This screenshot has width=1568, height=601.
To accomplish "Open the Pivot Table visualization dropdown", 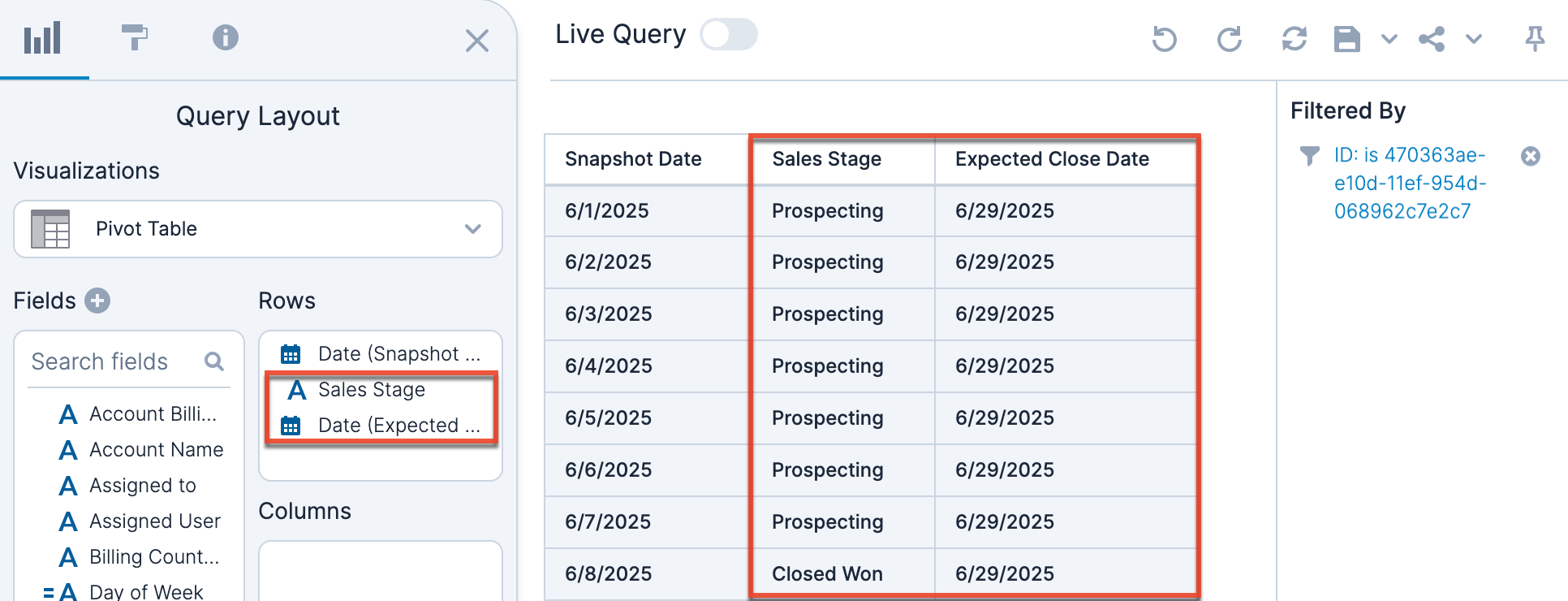I will [258, 229].
